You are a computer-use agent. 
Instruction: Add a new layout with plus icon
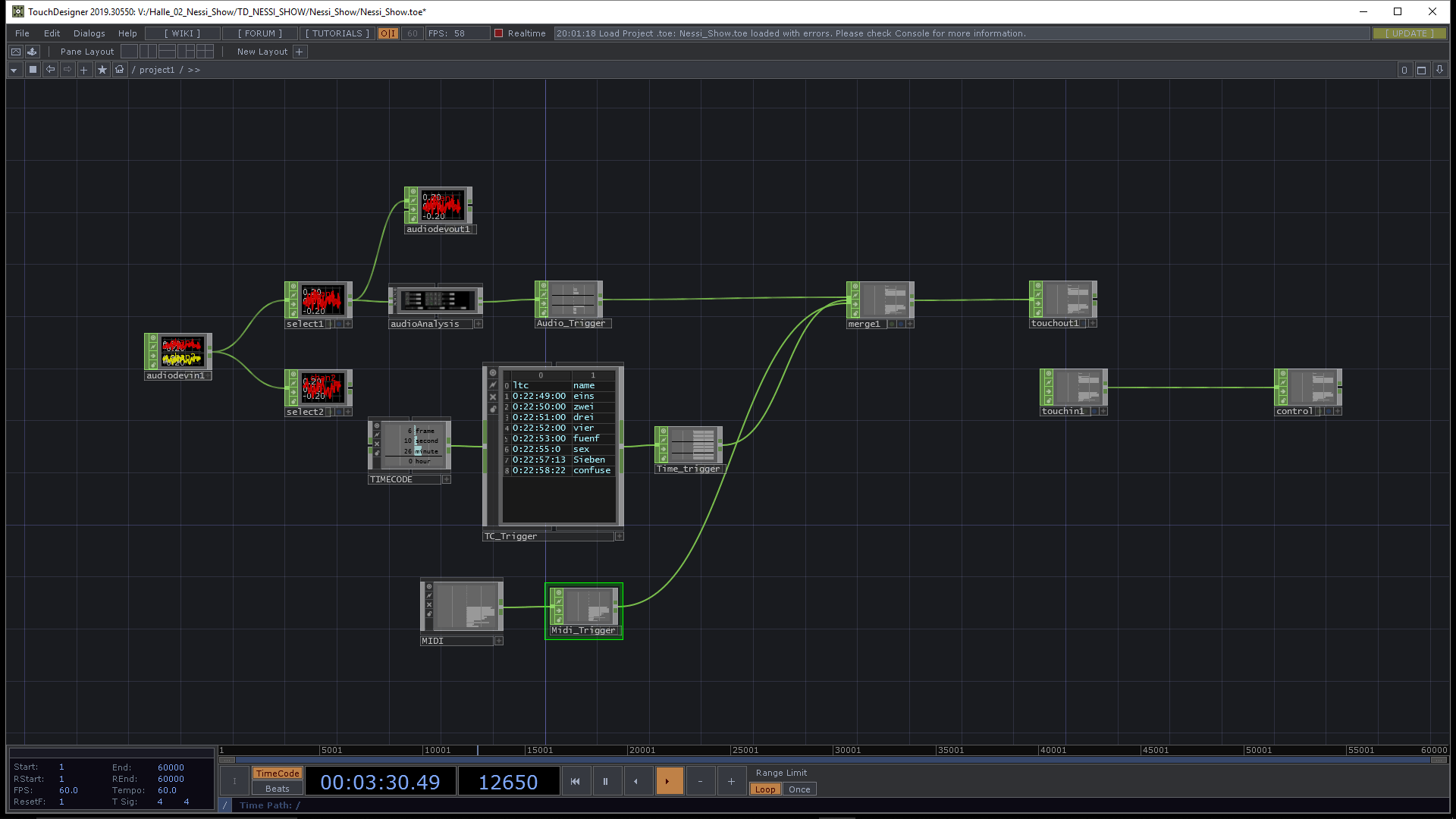[300, 52]
